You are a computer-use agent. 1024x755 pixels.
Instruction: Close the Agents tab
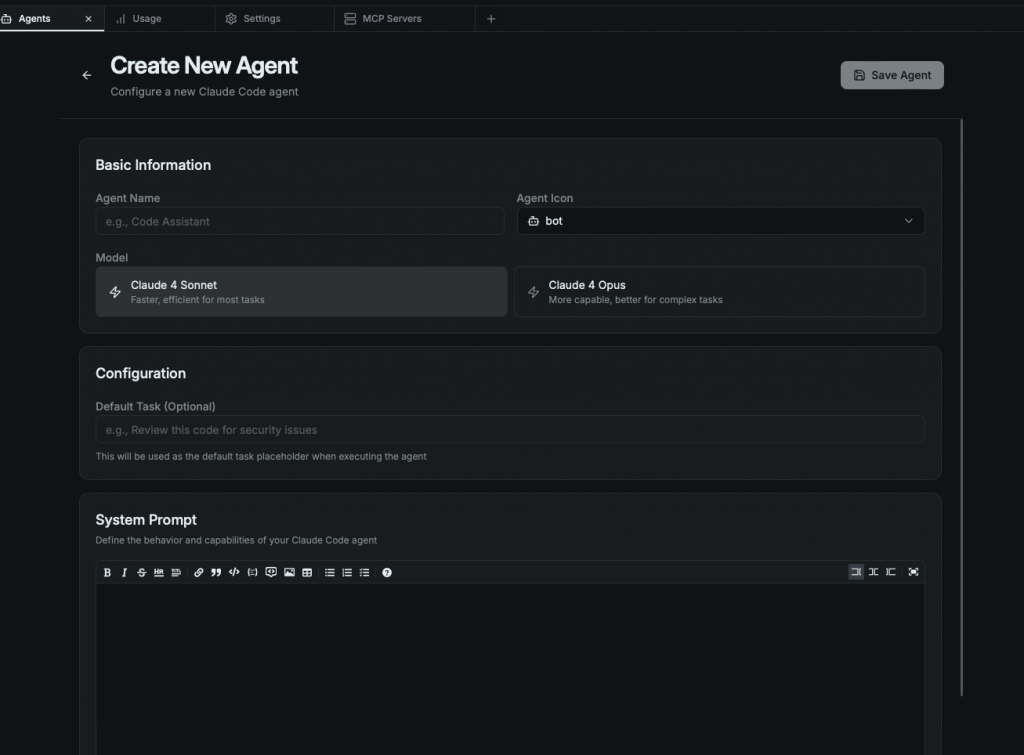pos(88,19)
